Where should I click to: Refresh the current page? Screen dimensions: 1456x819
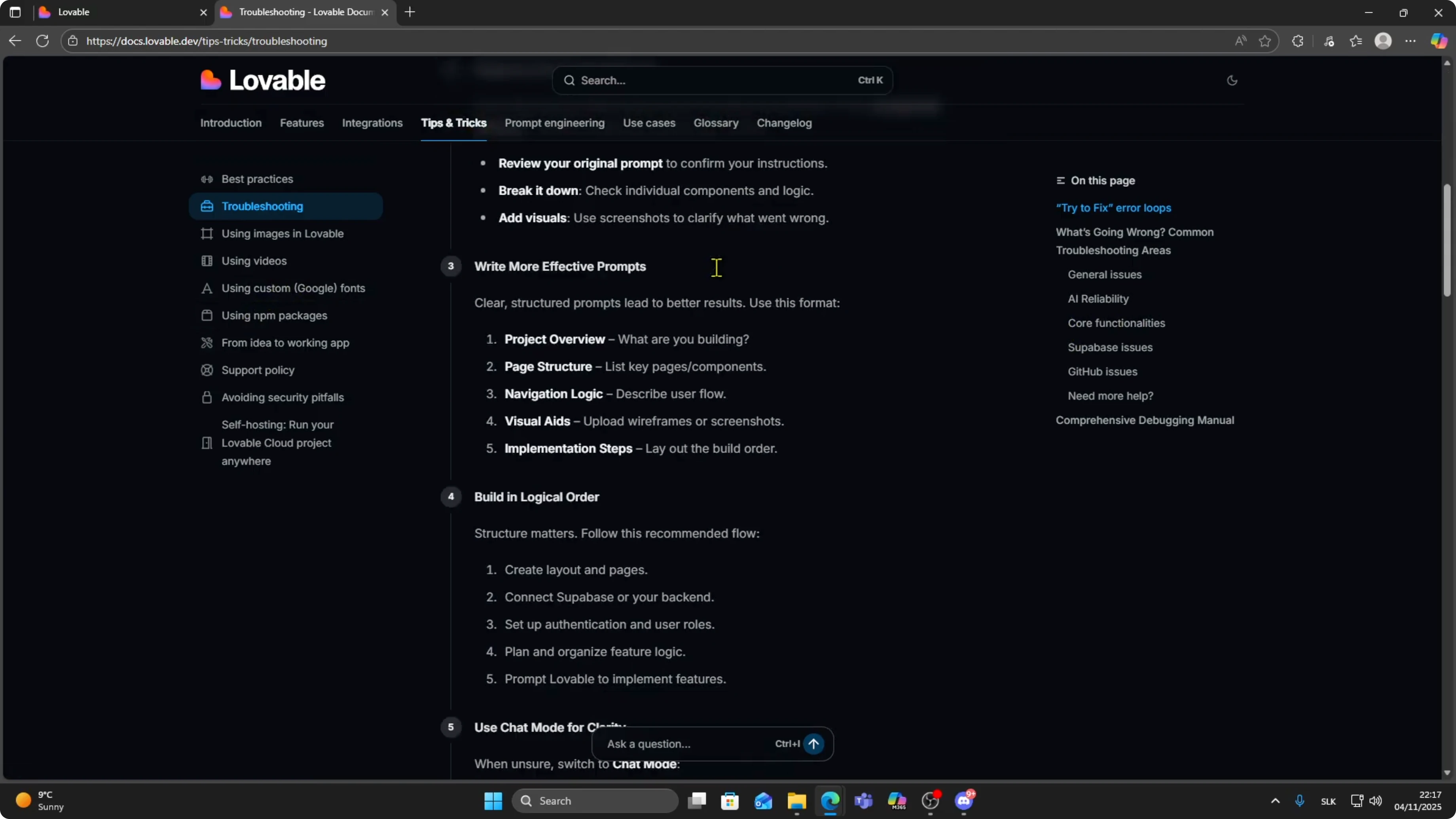point(42,41)
